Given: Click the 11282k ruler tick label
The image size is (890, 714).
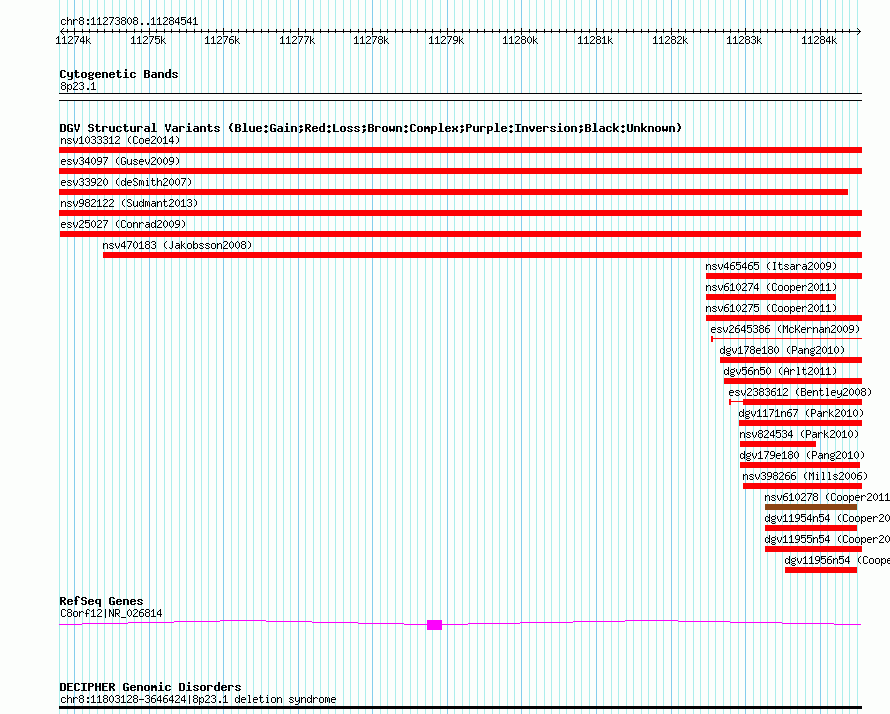Looking at the screenshot, I should pos(670,40).
